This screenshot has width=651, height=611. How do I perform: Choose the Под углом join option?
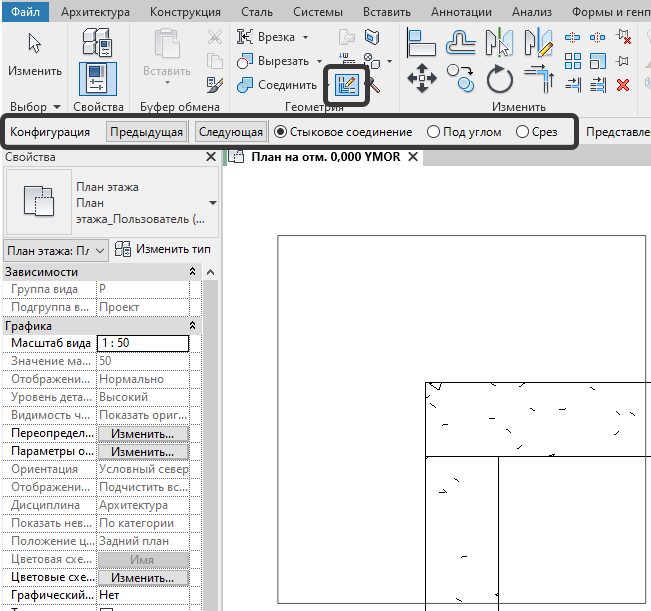[433, 132]
